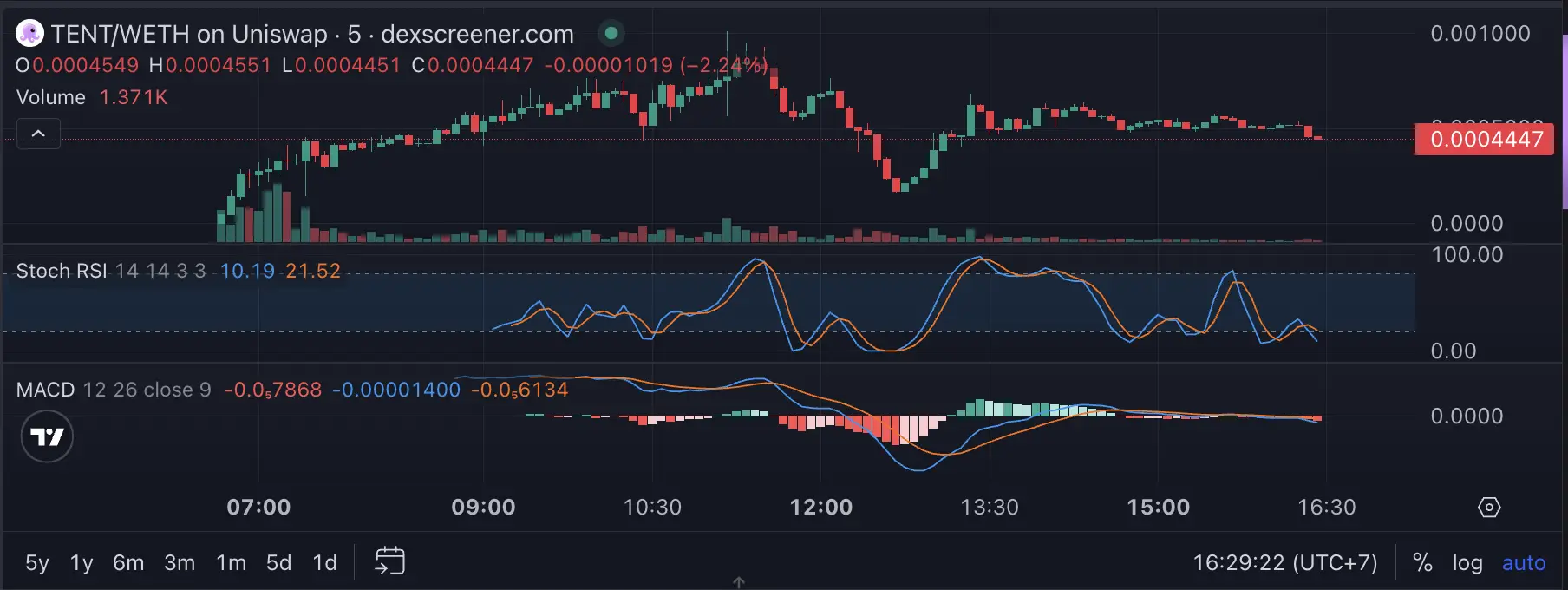Open timezone menu showing 16:29:22 (UTC+7)
The height and width of the screenshot is (590, 1568).
1285,562
